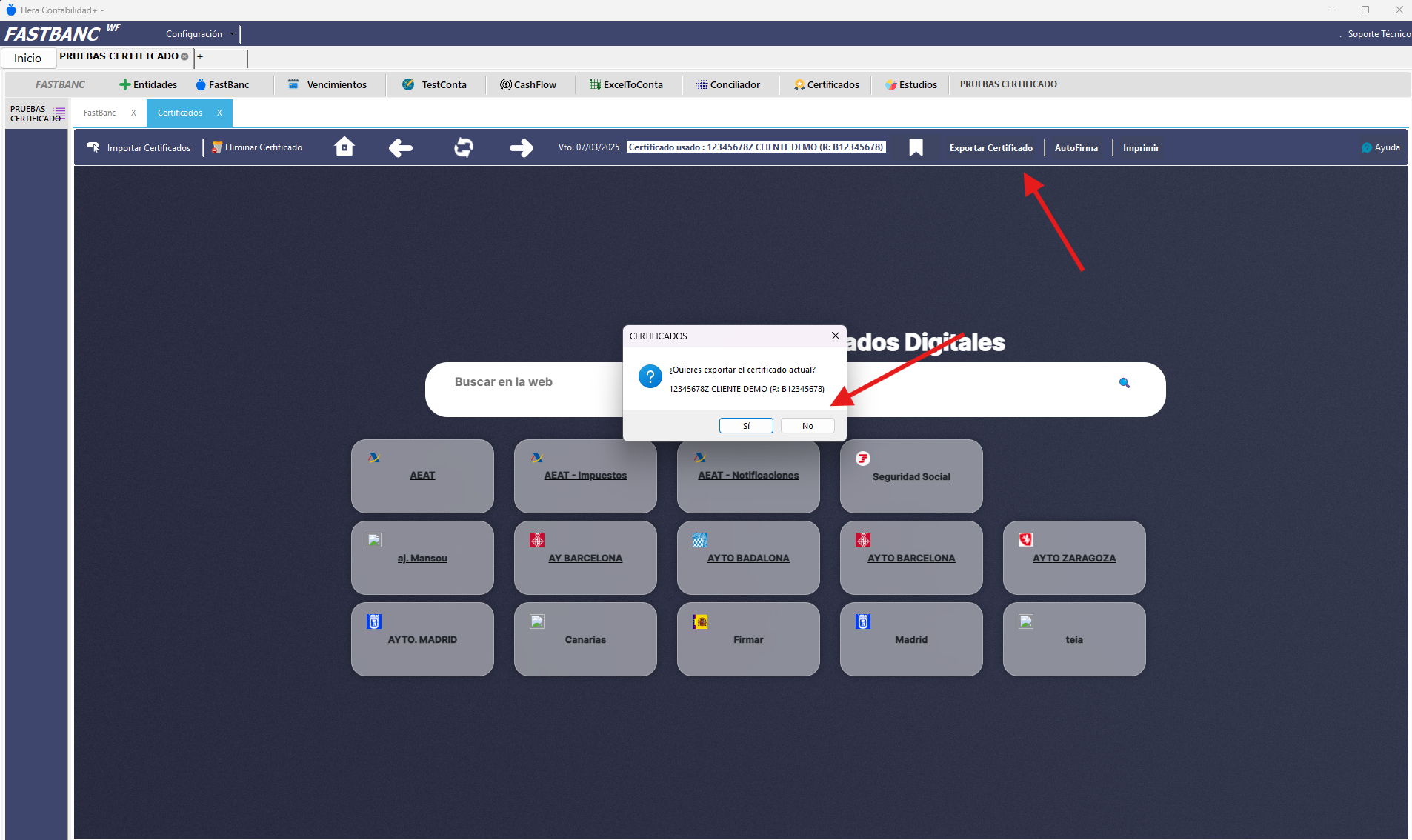Open the AEAT - Impuestos tile
The width and height of the screenshot is (1412, 840).
[x=585, y=476]
